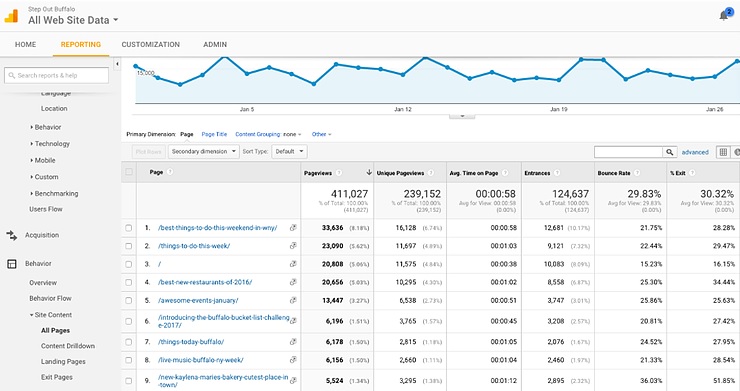Switch to the data table view icon

(723, 152)
